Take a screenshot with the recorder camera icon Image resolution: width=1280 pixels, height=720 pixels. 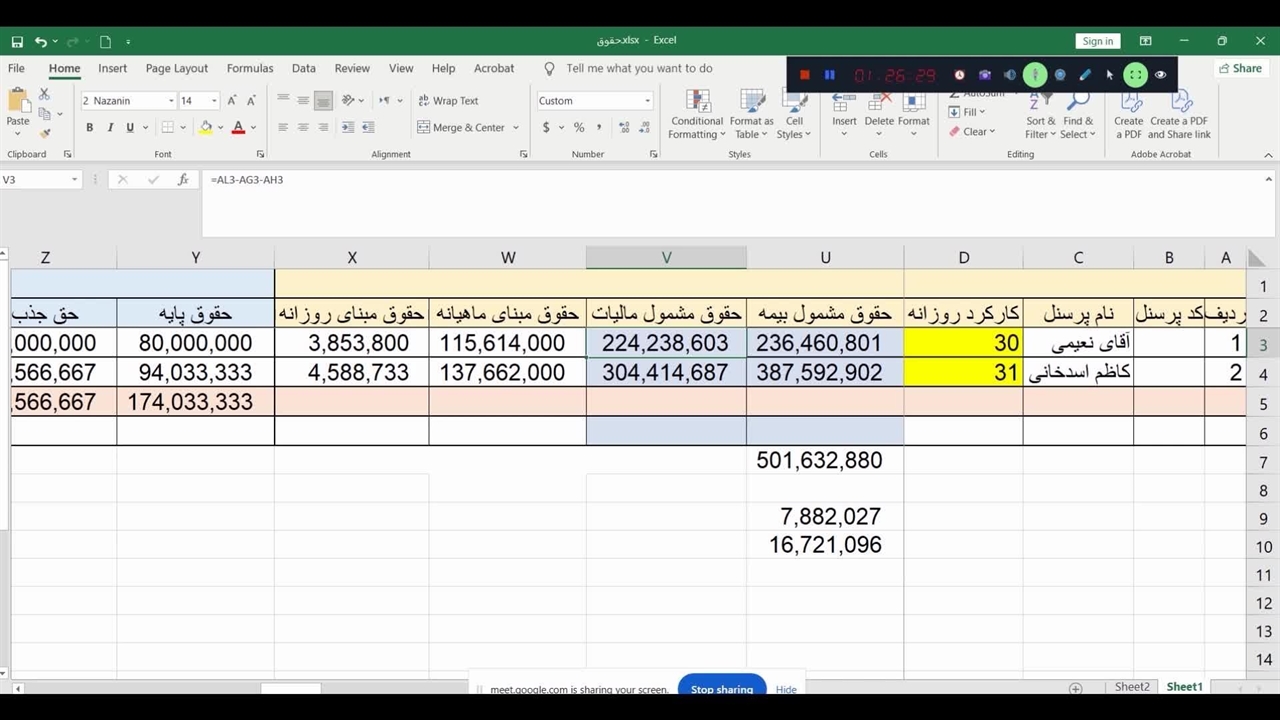tap(984, 75)
